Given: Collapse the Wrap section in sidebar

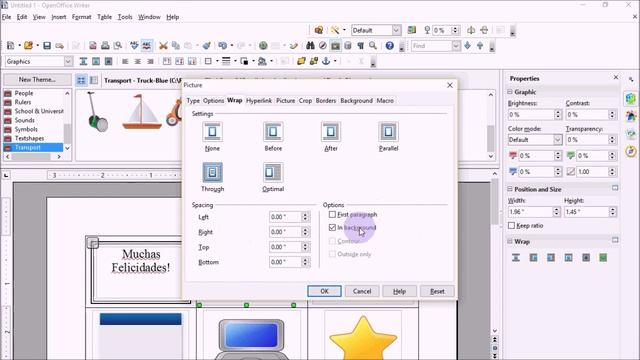Looking at the screenshot, I should point(510,241).
